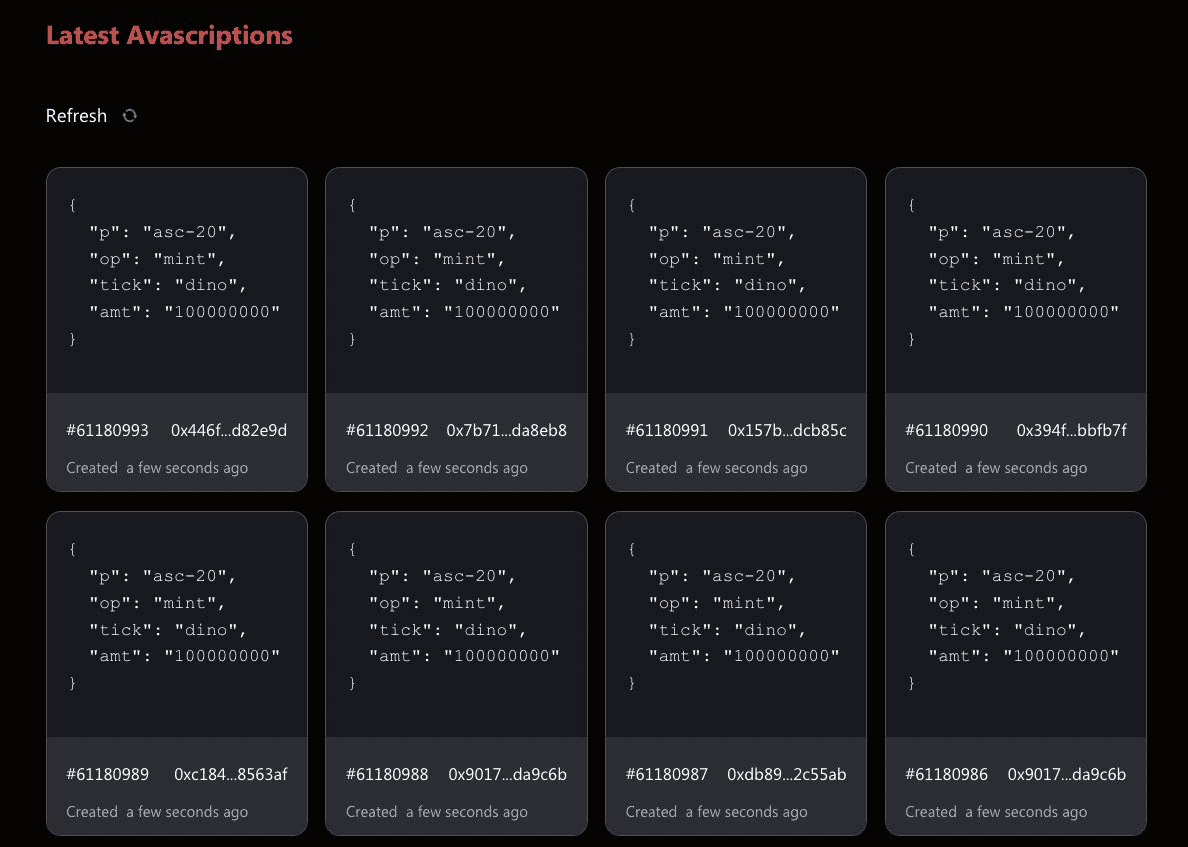The image size is (1188, 847).
Task: Click the Refresh text label
Action: [76, 116]
